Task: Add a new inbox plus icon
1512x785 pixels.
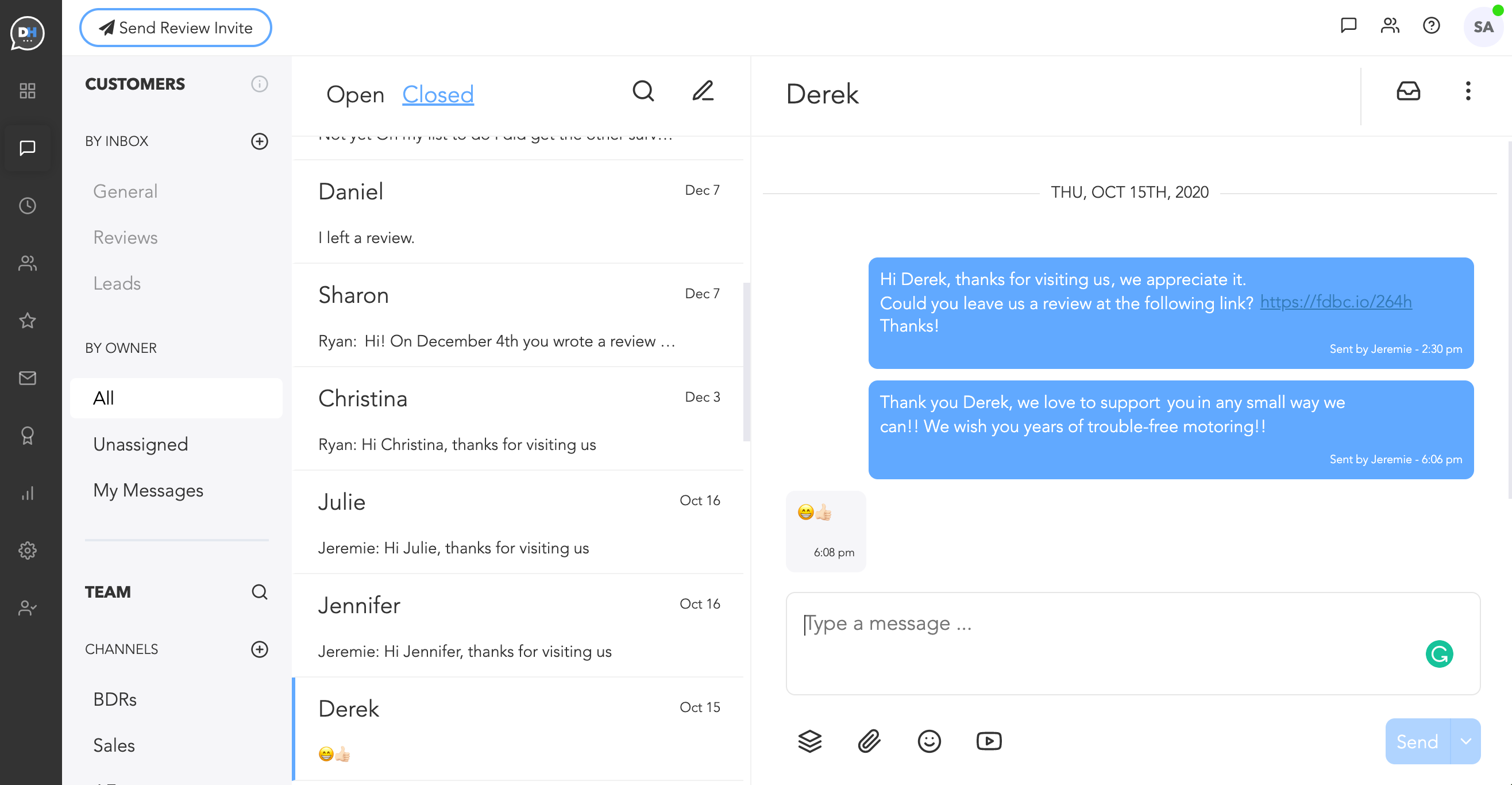Action: click(260, 141)
